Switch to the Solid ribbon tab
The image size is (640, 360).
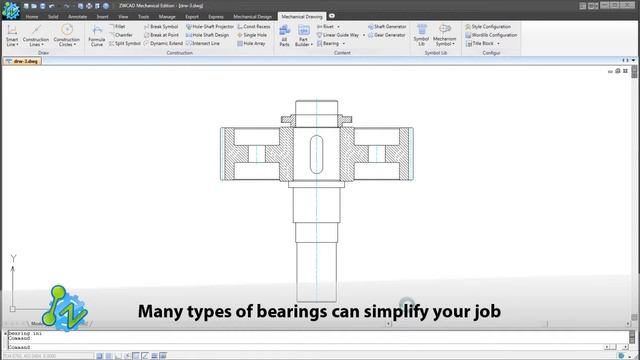(53, 17)
